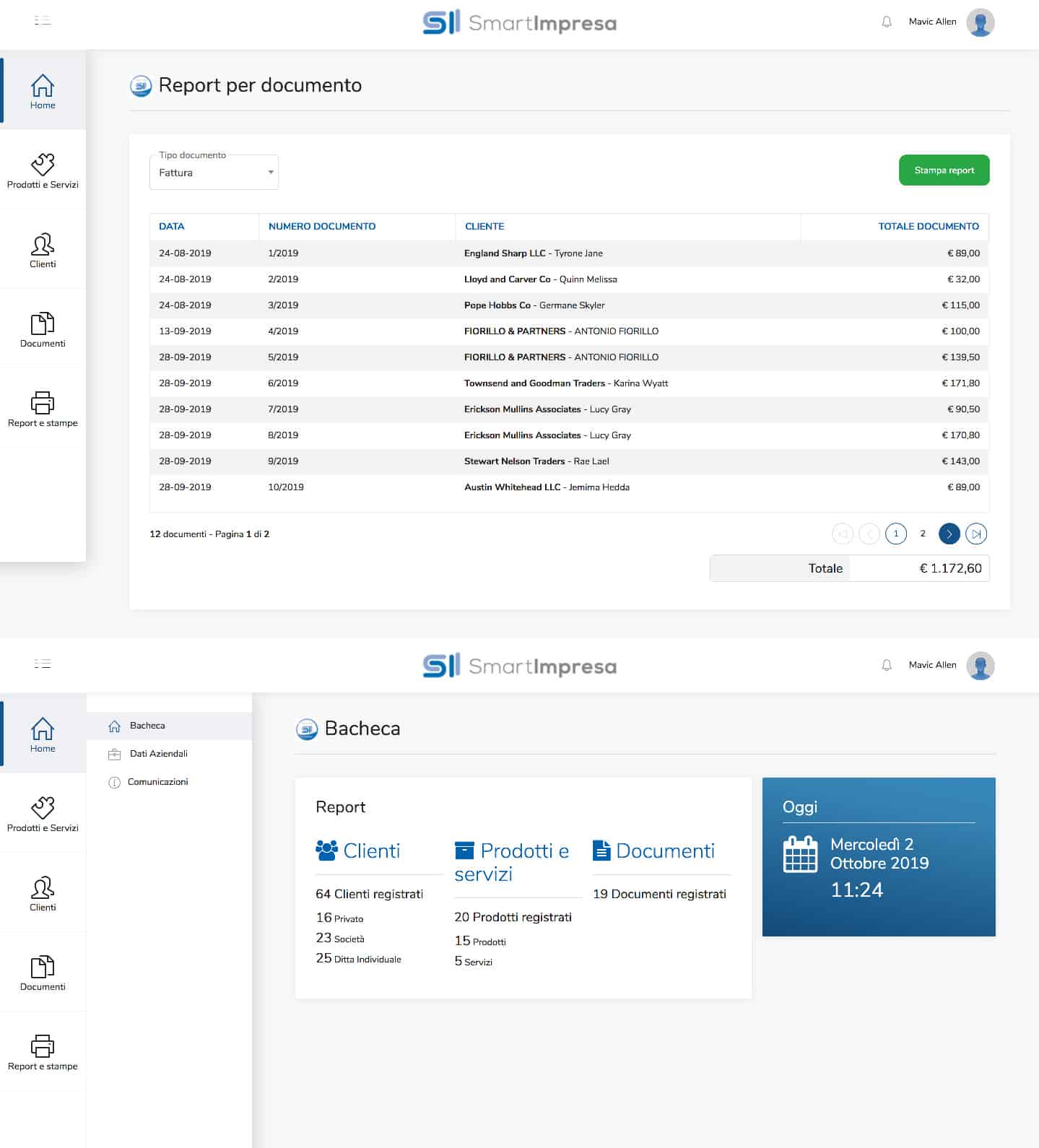Open Home in top screen sidebar
Image resolution: width=1039 pixels, height=1148 pixels.
[43, 91]
